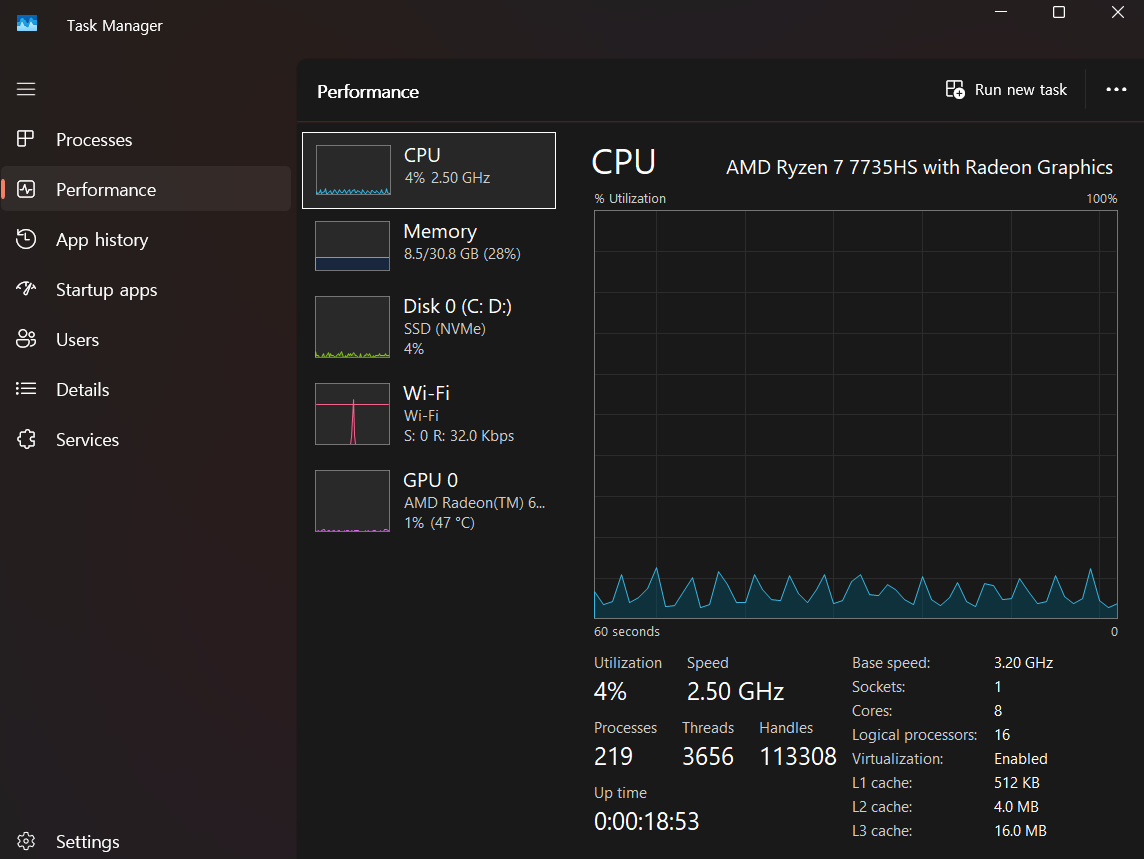This screenshot has height=859, width=1144.
Task: Click the Virtualization Enabled value
Action: [x=1021, y=759]
